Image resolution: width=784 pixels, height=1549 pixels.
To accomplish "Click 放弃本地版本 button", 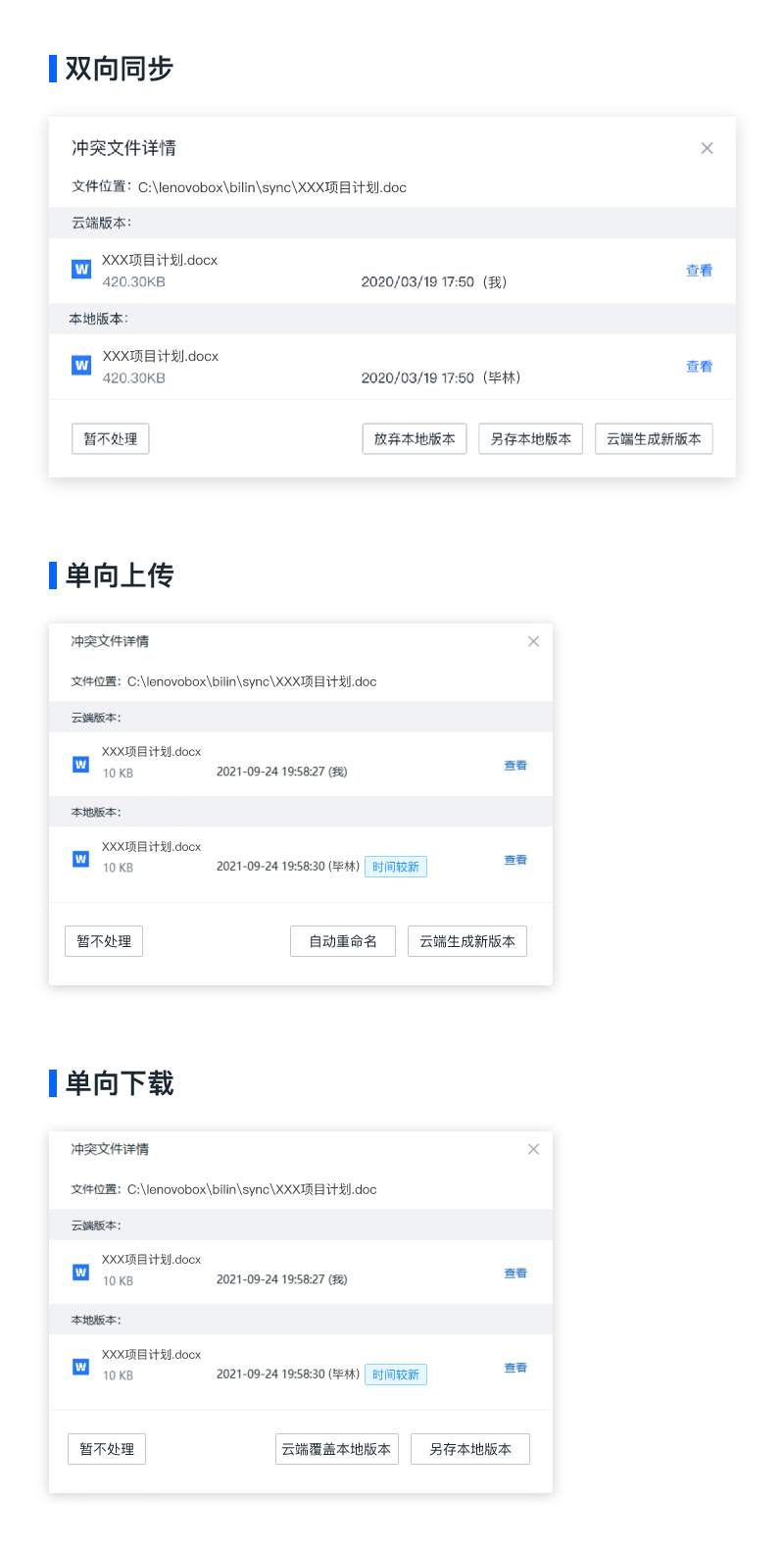I will point(415,439).
